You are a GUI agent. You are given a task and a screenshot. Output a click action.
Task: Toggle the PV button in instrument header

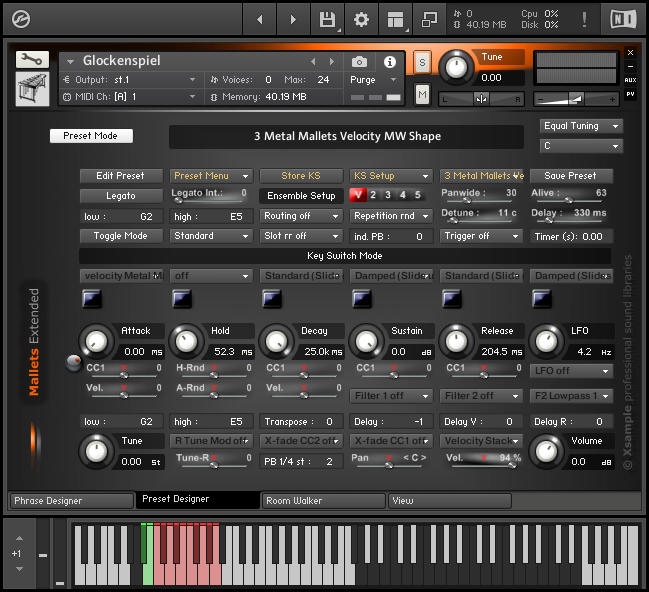pos(630,94)
